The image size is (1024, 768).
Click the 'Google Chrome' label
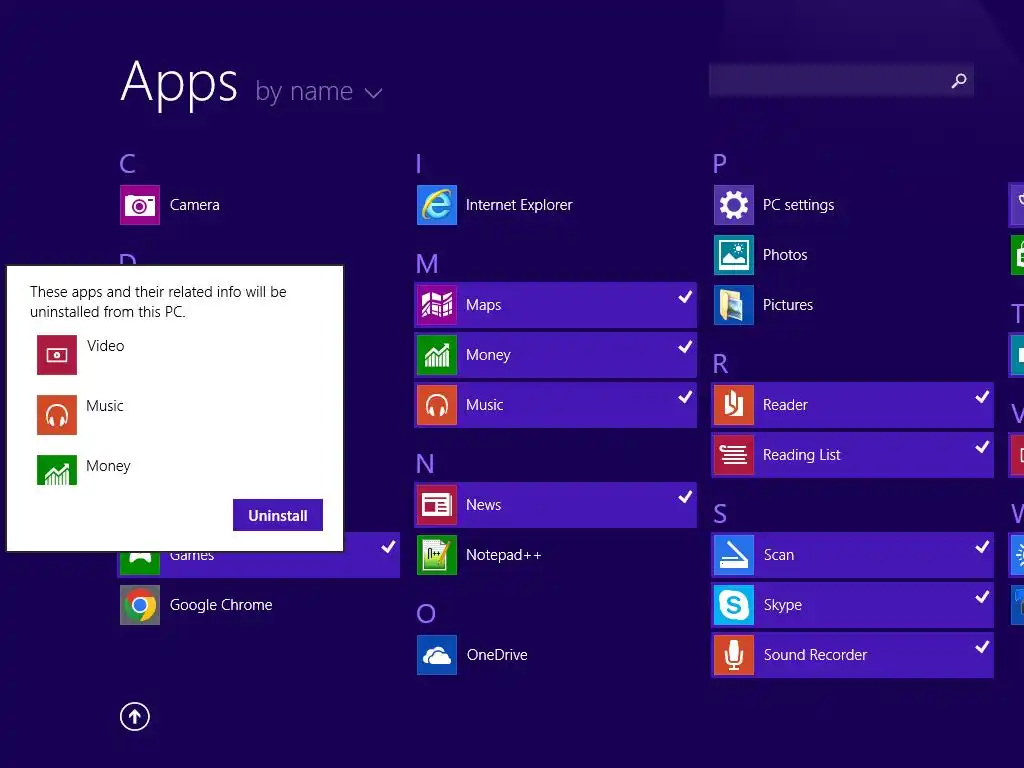click(221, 605)
